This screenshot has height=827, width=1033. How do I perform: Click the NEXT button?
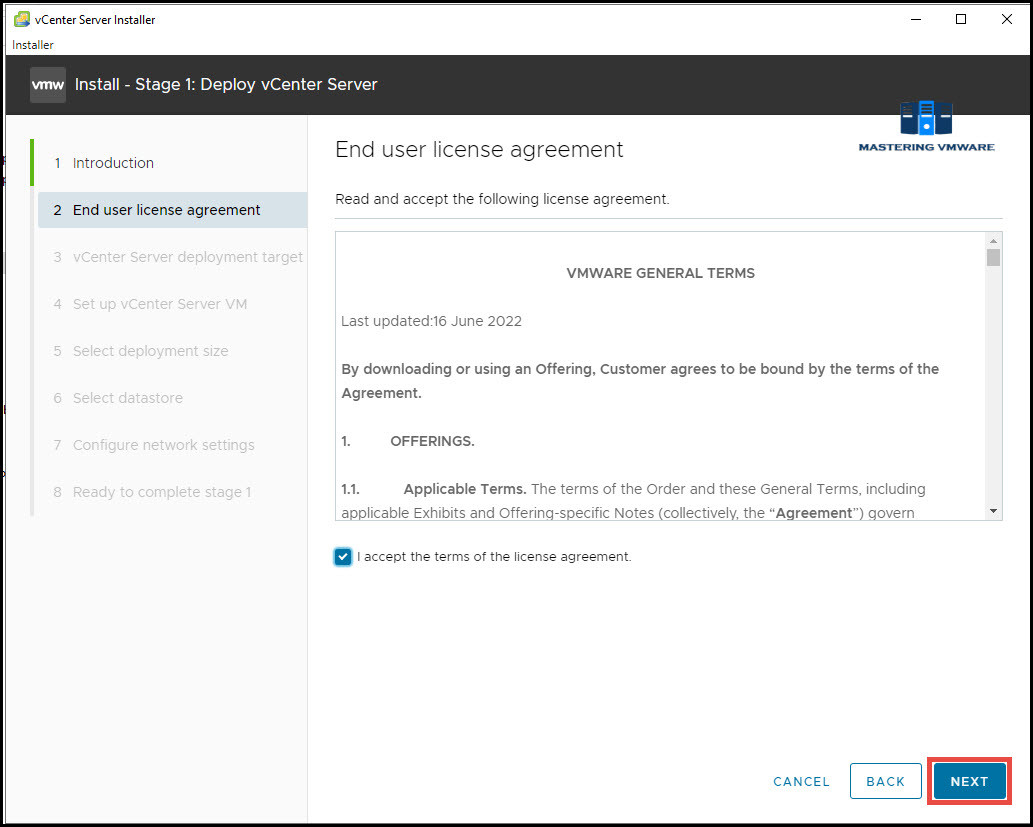(x=969, y=782)
